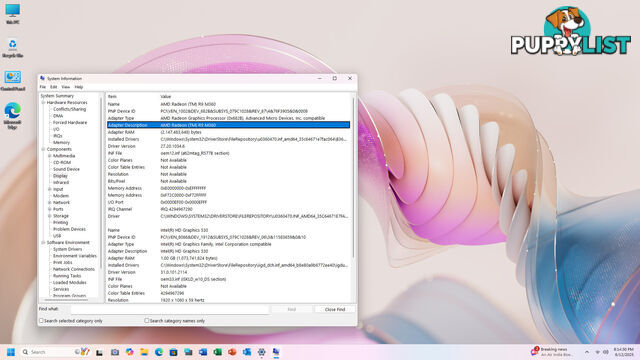Open This PC desktop icon

[13, 13]
